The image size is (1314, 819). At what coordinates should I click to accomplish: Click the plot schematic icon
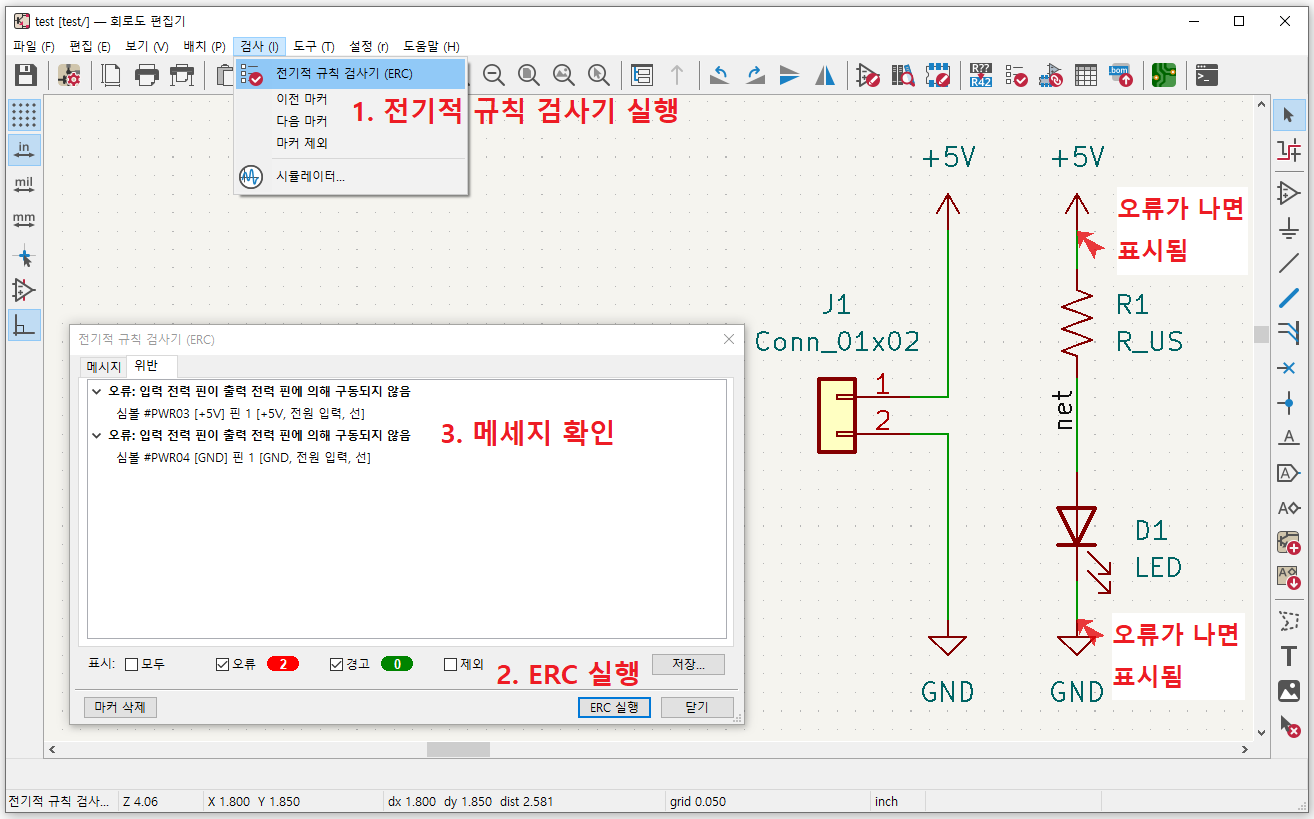pyautogui.click(x=182, y=75)
